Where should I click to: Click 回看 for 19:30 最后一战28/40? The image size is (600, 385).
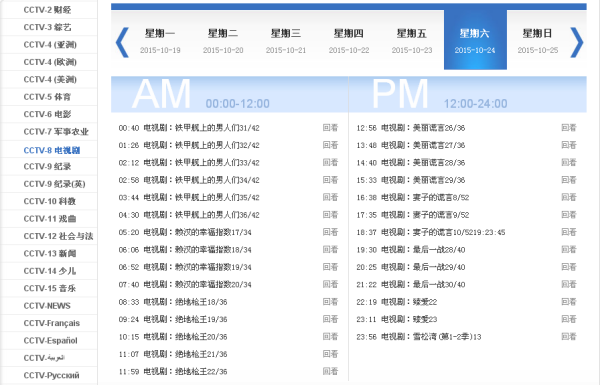[x=569, y=250]
